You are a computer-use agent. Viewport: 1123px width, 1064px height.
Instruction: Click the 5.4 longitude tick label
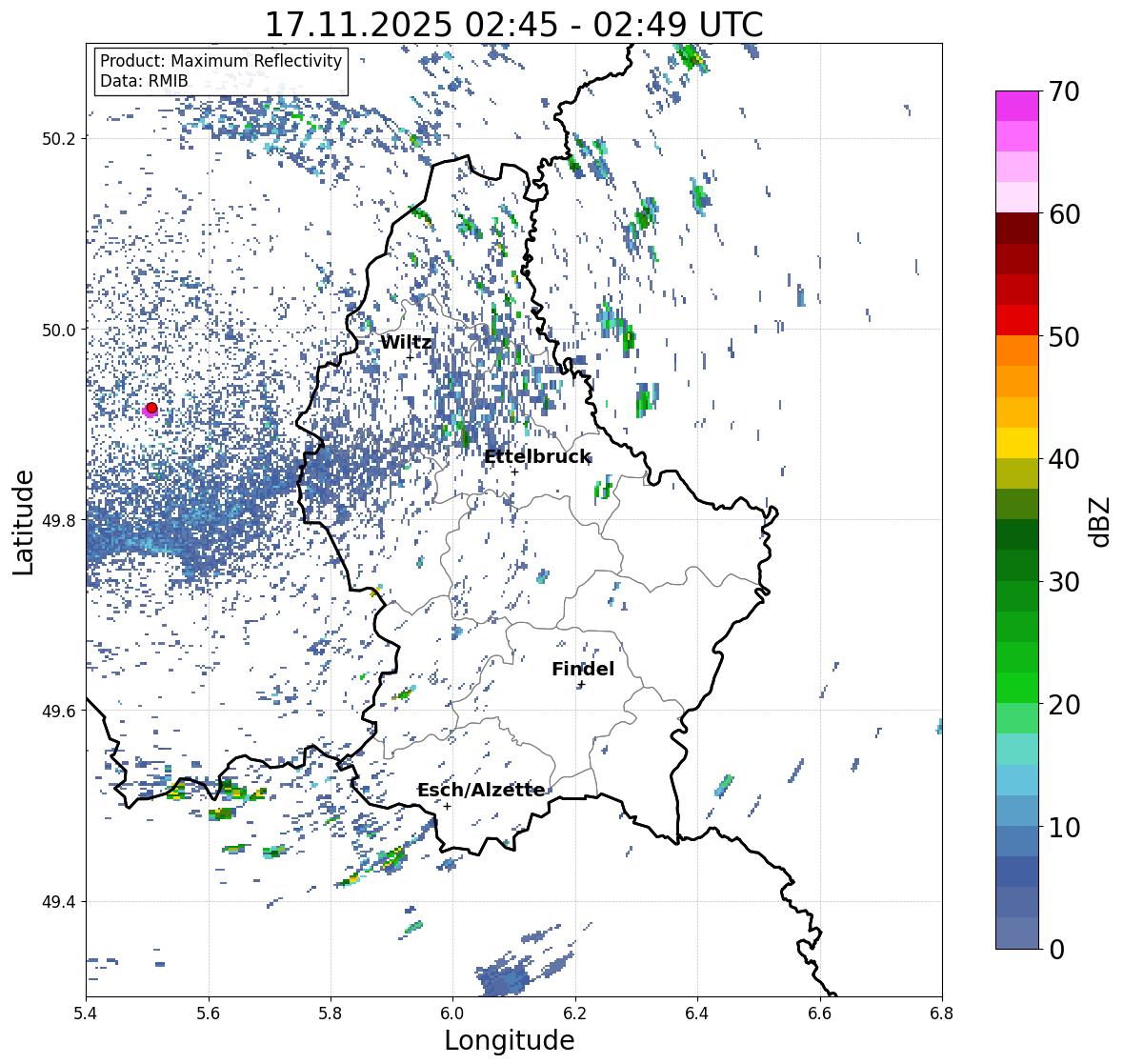(86, 1014)
